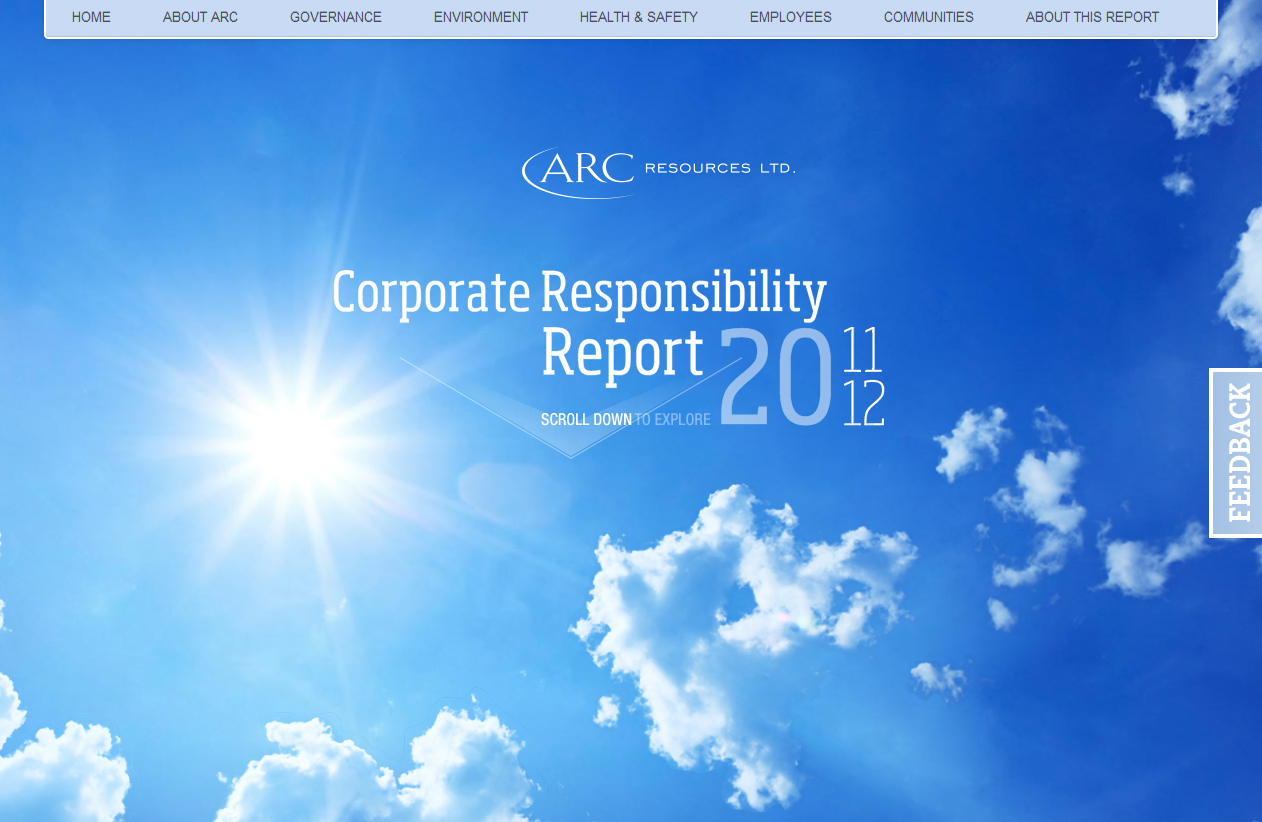This screenshot has width=1262, height=822.
Task: Navigate to HEALTH & SAFETY
Action: (639, 17)
